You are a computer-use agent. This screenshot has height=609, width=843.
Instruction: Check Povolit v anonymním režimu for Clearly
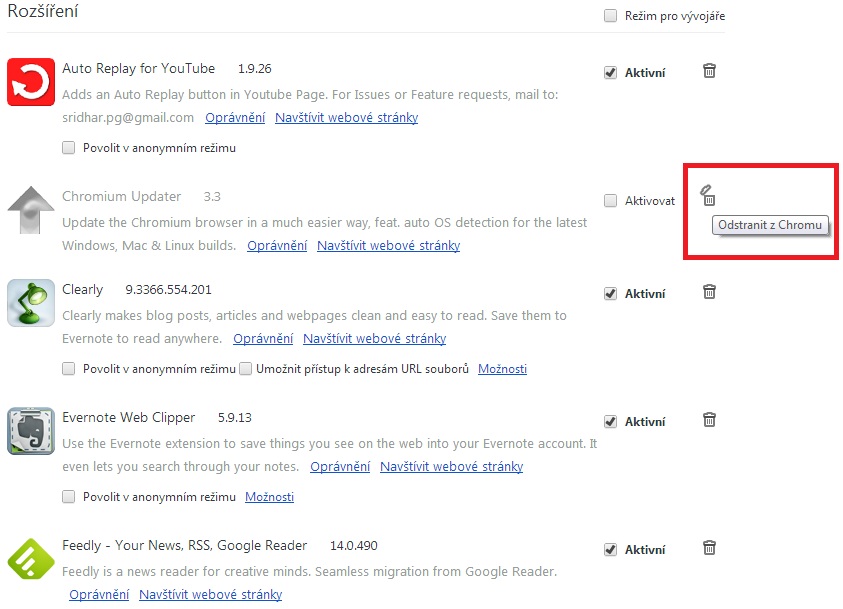pyautogui.click(x=68, y=369)
